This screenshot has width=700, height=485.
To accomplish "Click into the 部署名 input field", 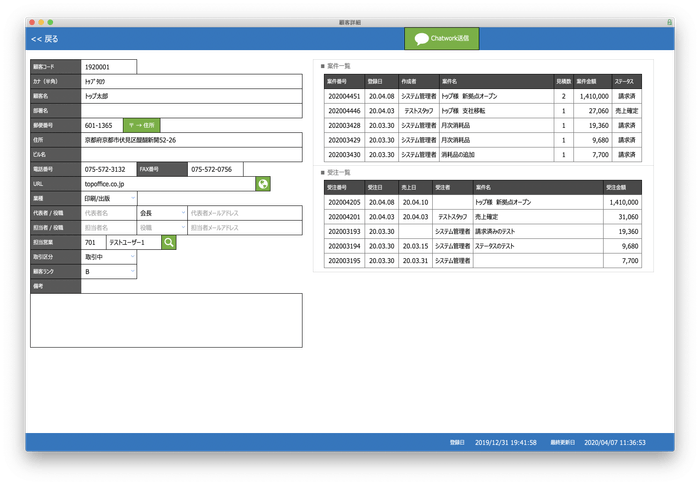I will tap(190, 110).
